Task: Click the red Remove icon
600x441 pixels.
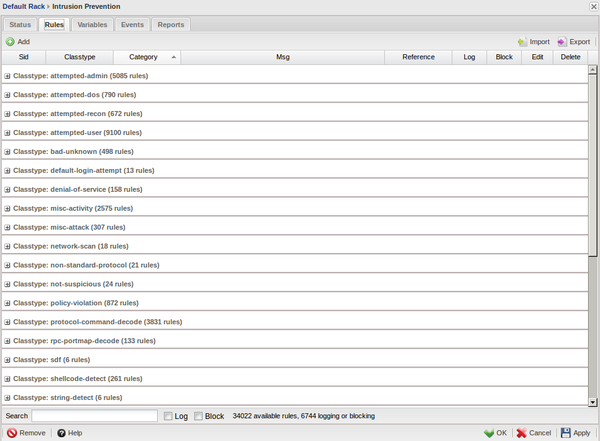Action: pyautogui.click(x=12, y=433)
